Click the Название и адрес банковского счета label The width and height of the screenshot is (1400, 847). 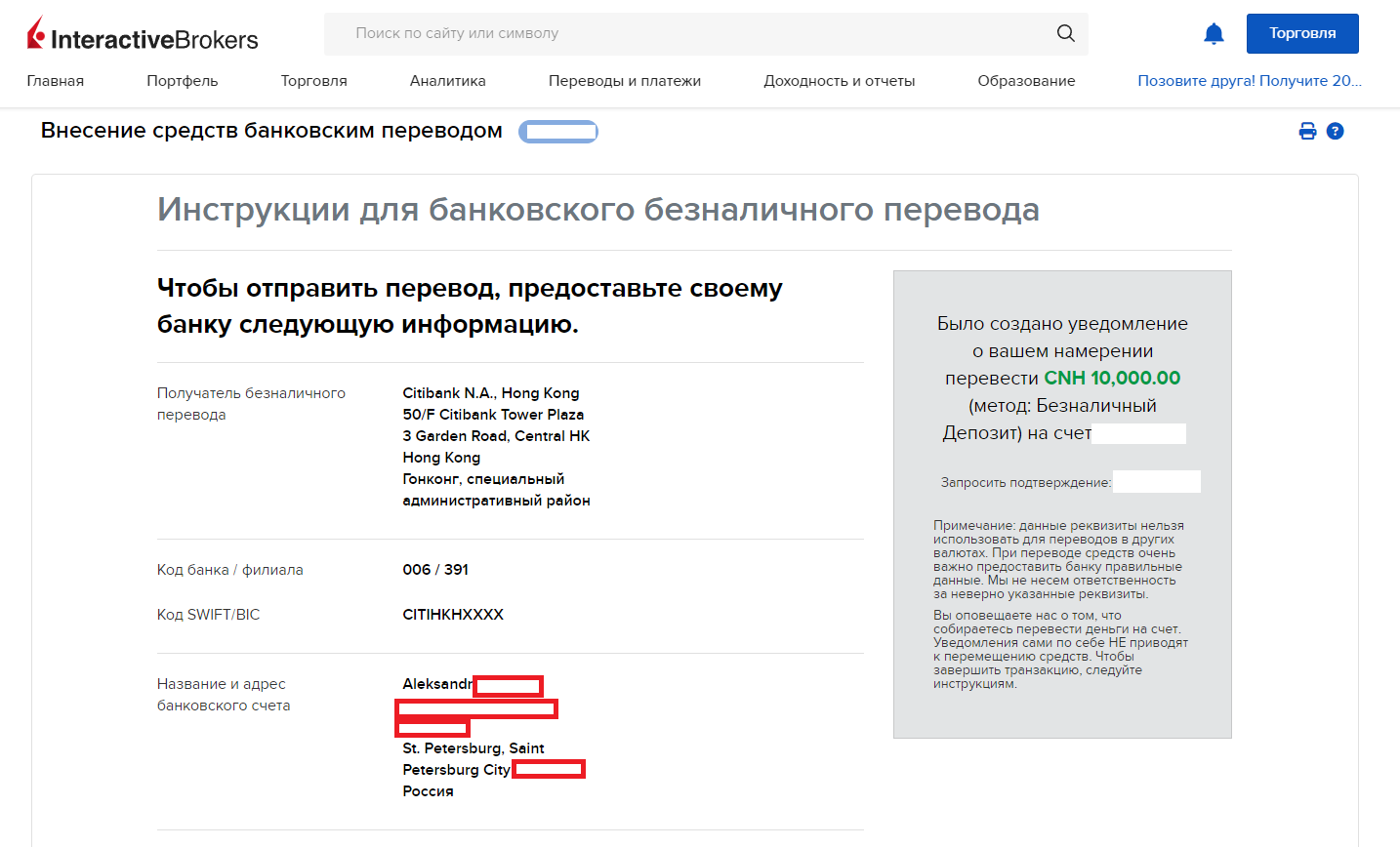224,695
